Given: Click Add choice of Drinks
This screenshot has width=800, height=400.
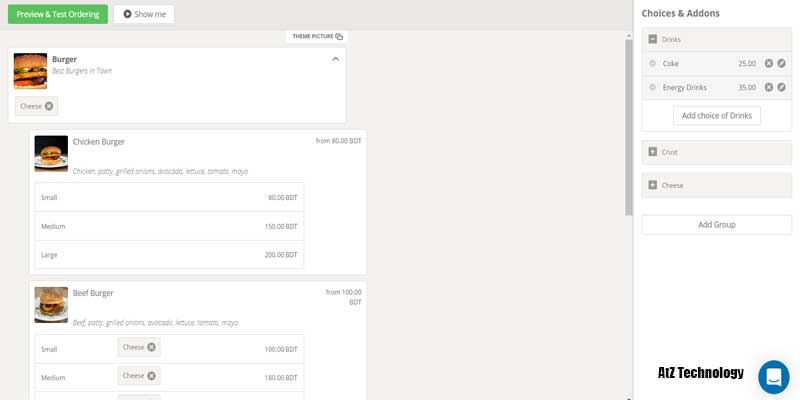Looking at the screenshot, I should [x=716, y=116].
